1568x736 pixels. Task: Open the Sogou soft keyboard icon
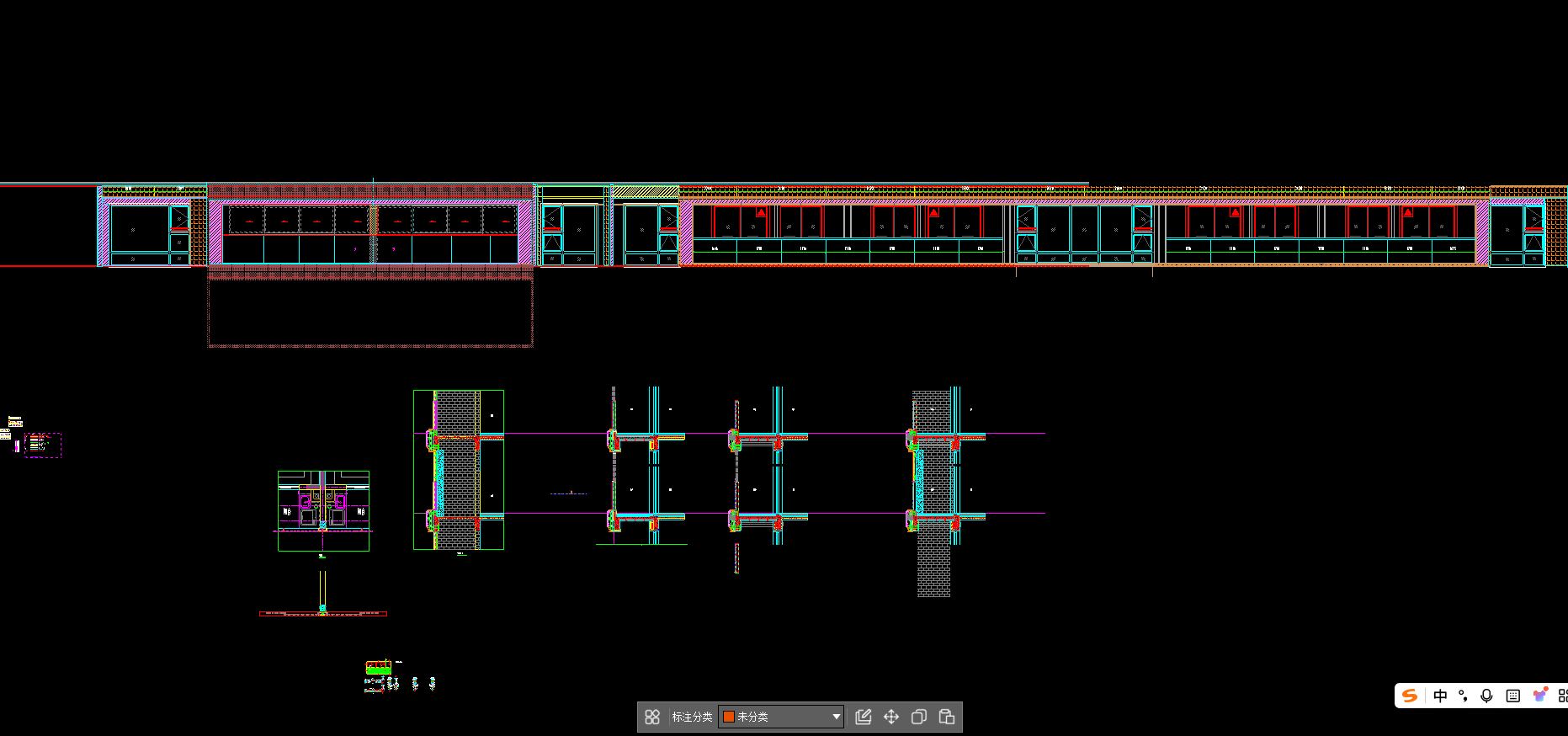pyautogui.click(x=1512, y=696)
